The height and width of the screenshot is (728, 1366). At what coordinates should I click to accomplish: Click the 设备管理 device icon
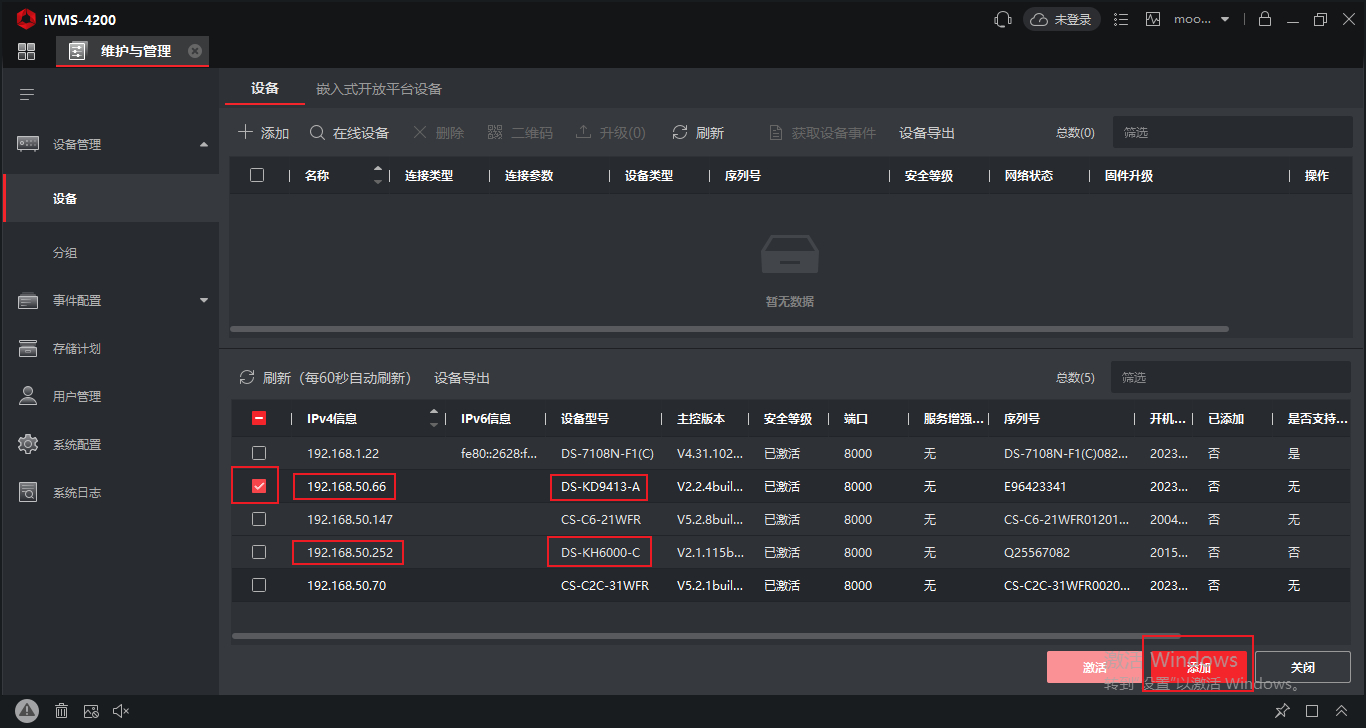click(28, 144)
